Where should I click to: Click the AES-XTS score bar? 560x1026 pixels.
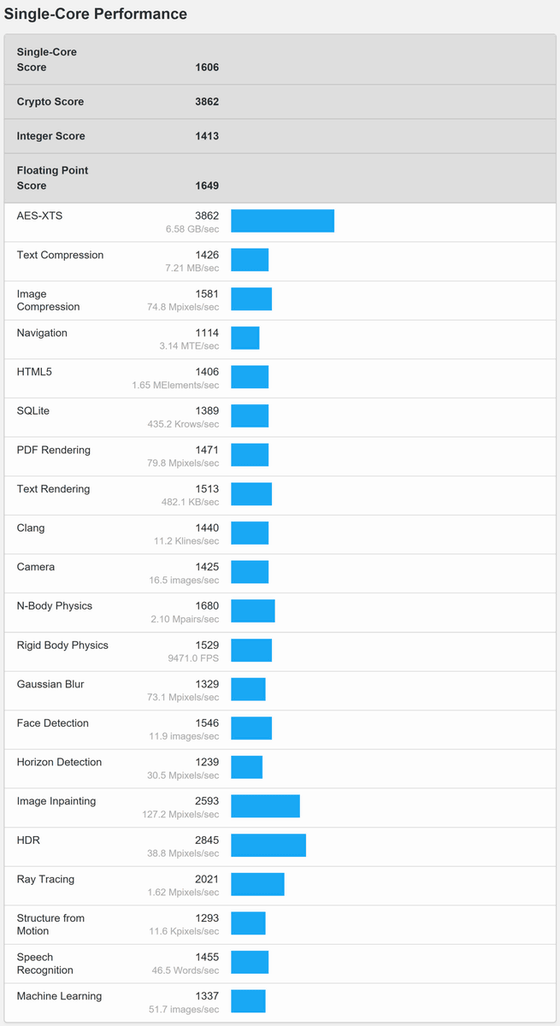(283, 221)
